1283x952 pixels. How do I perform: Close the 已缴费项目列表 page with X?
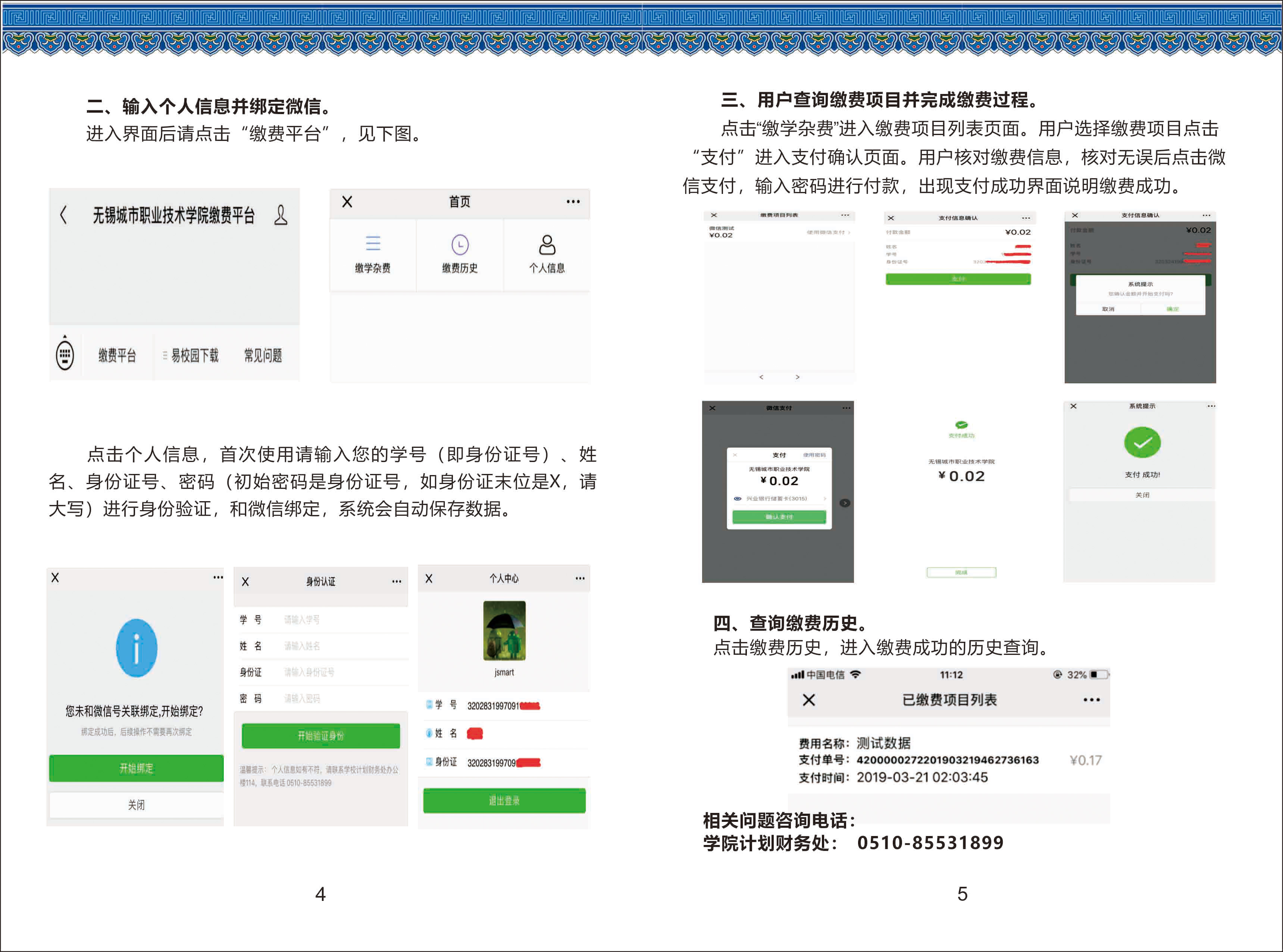[x=809, y=700]
